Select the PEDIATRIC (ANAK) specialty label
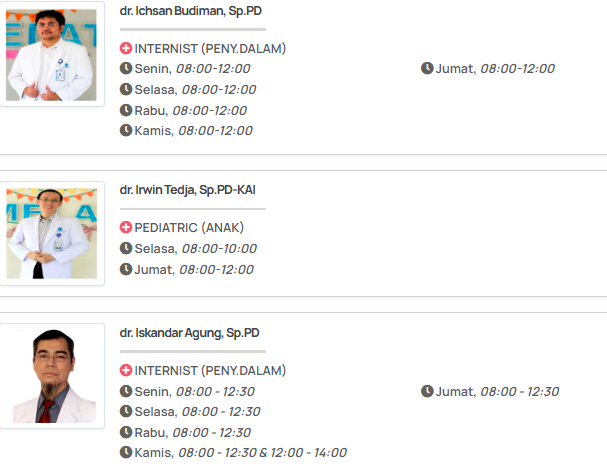 [188, 228]
